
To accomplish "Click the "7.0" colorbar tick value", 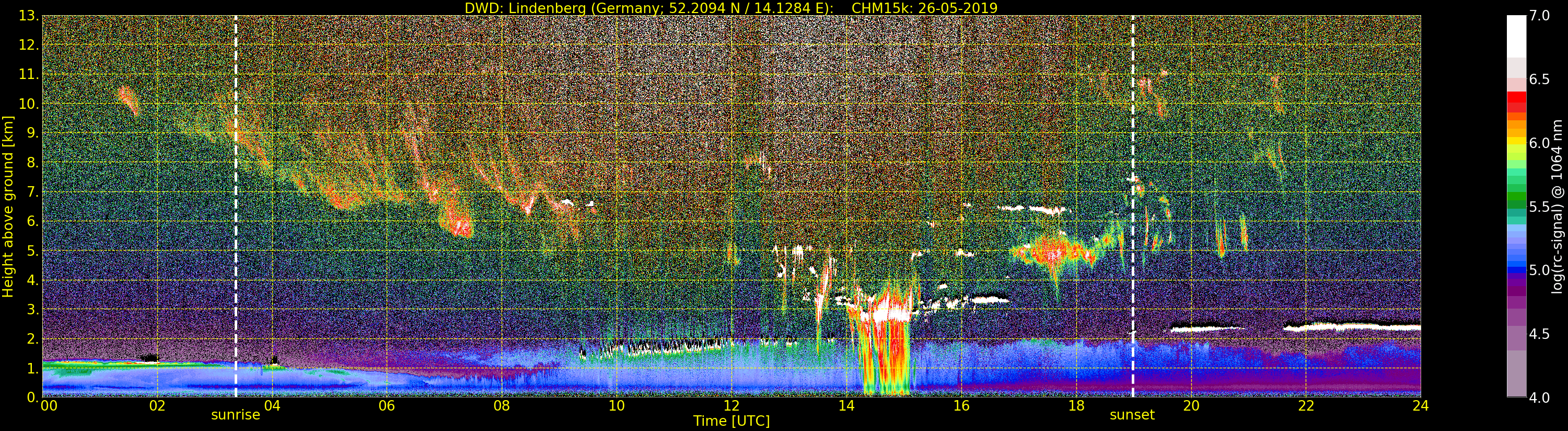I will [1539, 16].
